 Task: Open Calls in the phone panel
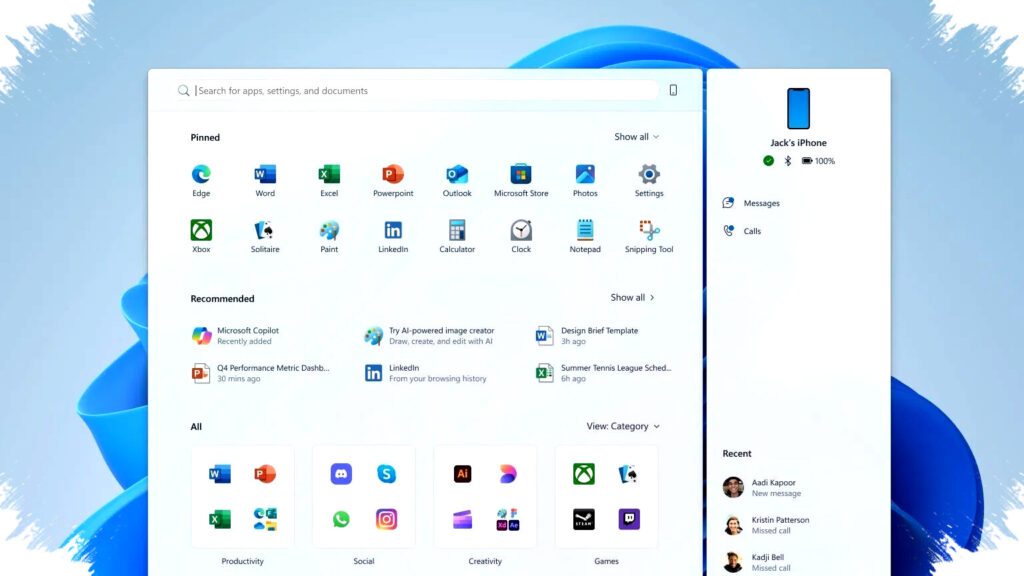pyautogui.click(x=742, y=231)
